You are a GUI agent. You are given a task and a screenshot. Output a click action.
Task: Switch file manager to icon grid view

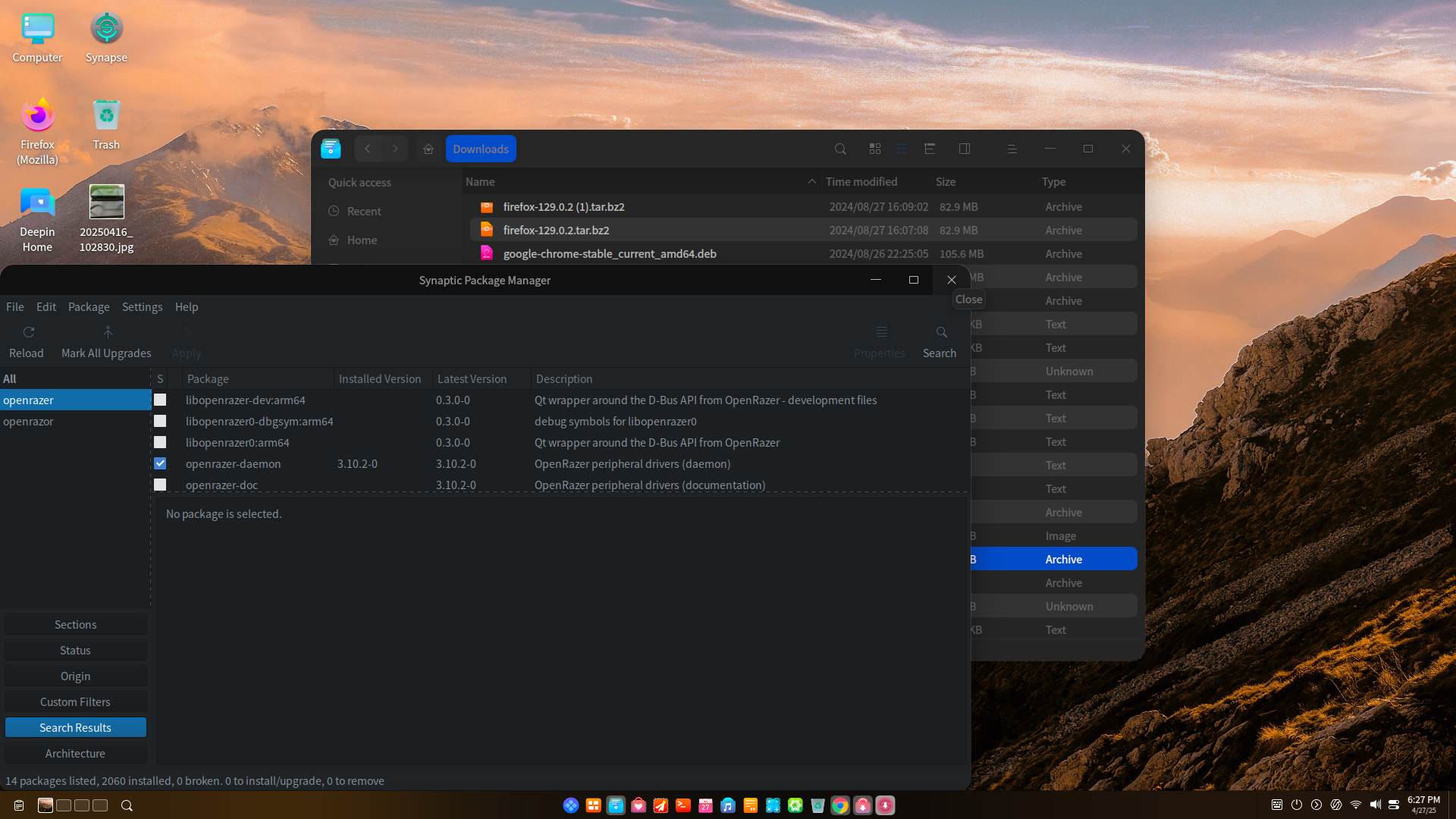pyautogui.click(x=875, y=149)
